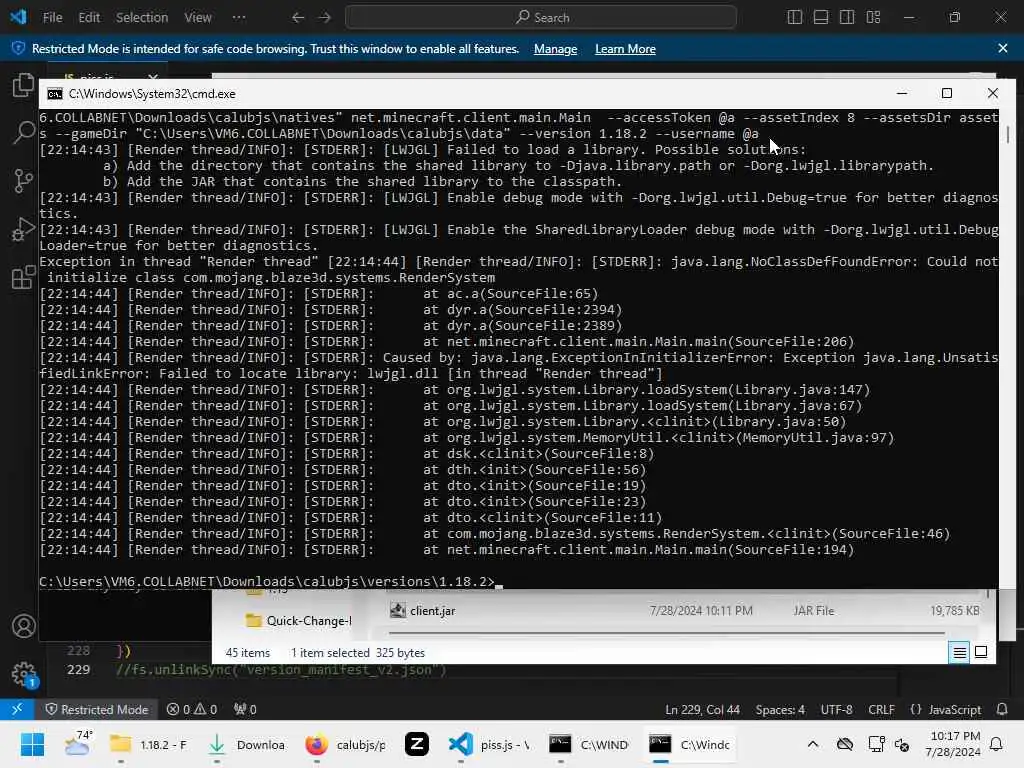Open the Selection menu
Viewport: 1024px width, 768px height.
pyautogui.click(x=142, y=18)
